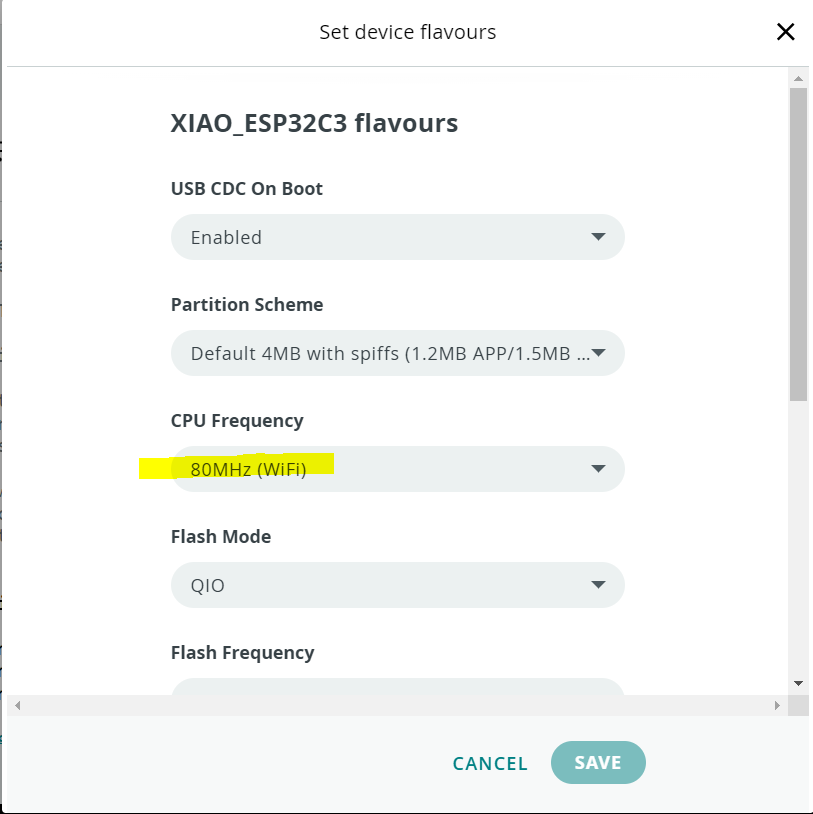Screen dimensions: 813x814
Task: Open the 'Default 4MB with spiffs' selector
Action: coord(398,353)
